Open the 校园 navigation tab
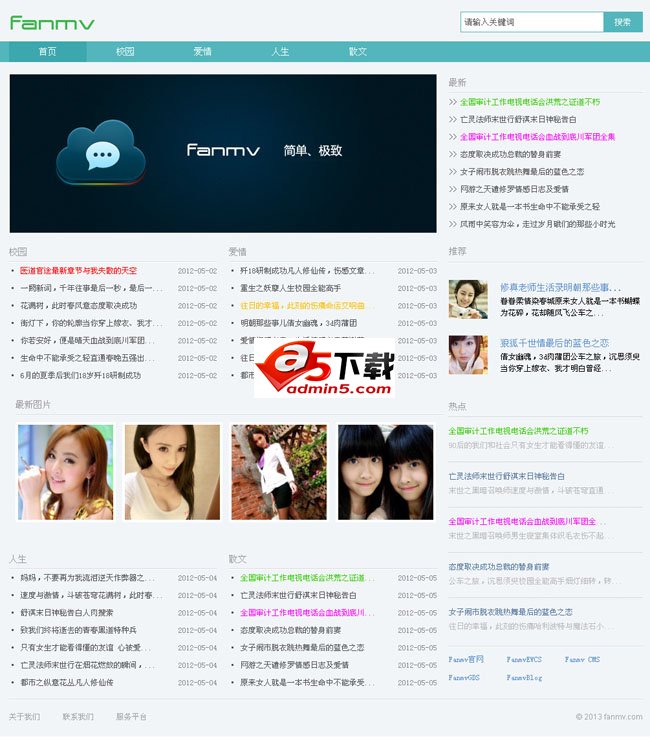Viewport: 650px width, 737px height. point(125,51)
